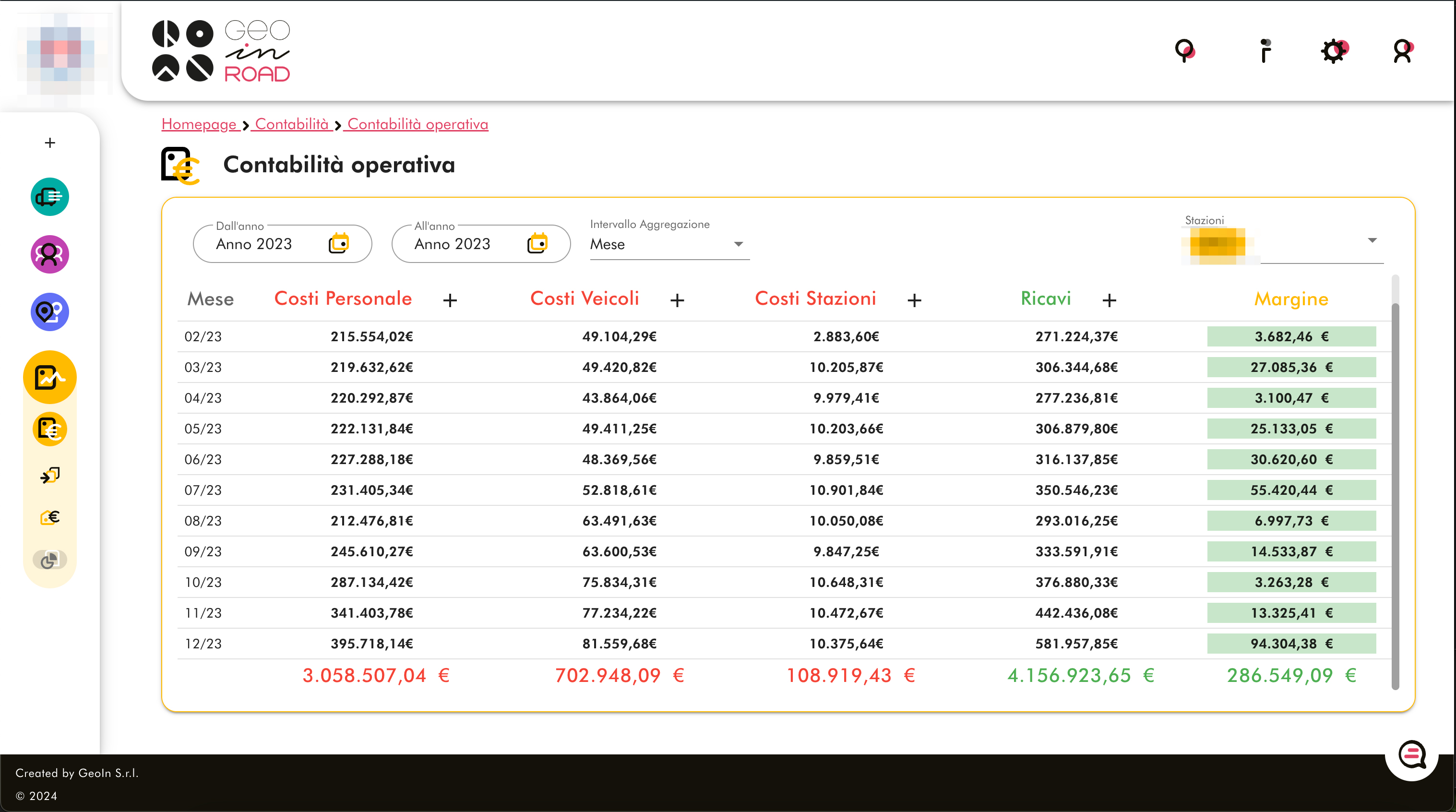Image resolution: width=1456 pixels, height=812 pixels.
Task: Open the search magnifier icon in header
Action: (1185, 51)
